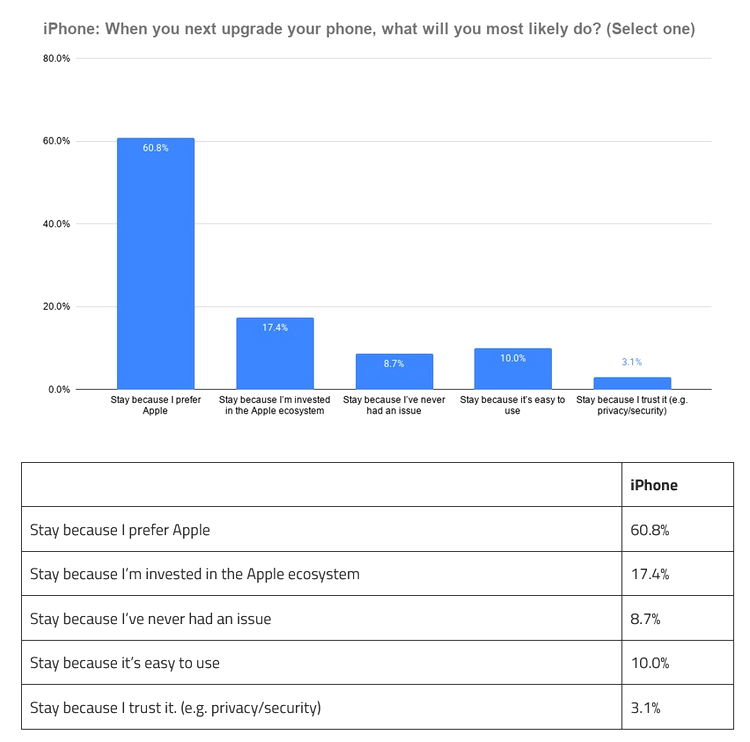Click the 80.0% y-axis label
The image size is (750, 742).
57,58
